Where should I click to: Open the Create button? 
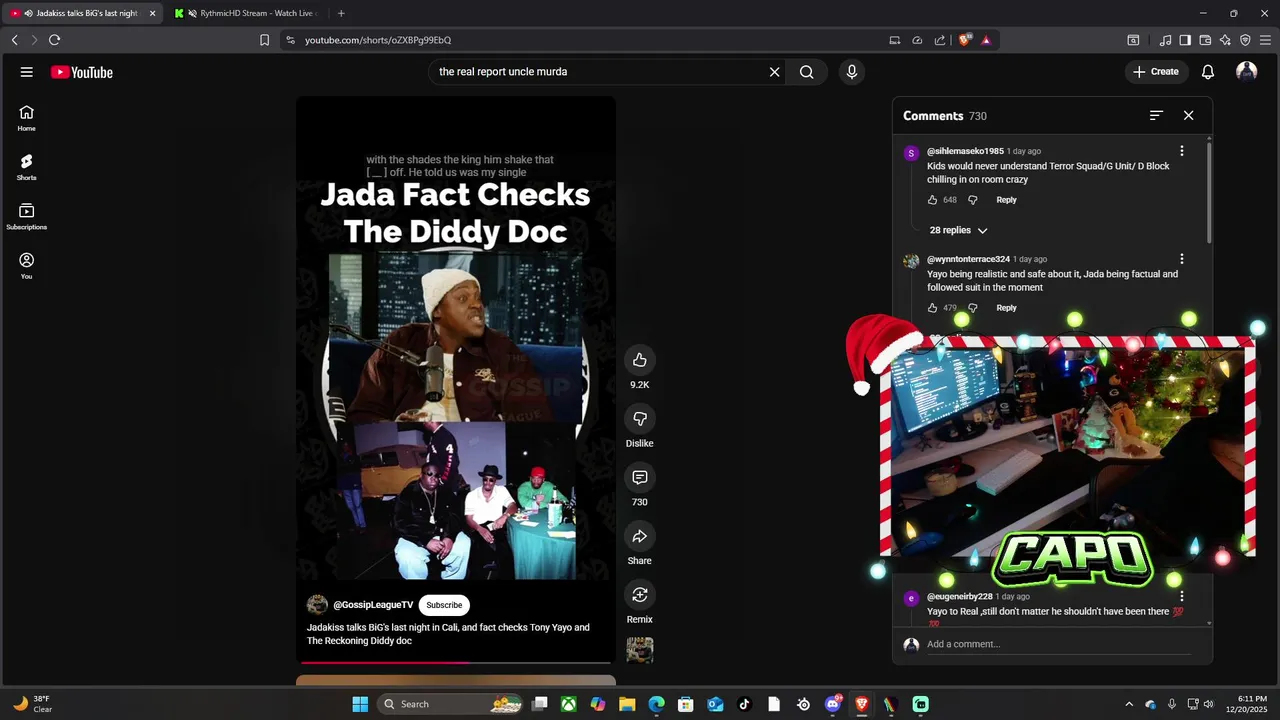(1156, 72)
